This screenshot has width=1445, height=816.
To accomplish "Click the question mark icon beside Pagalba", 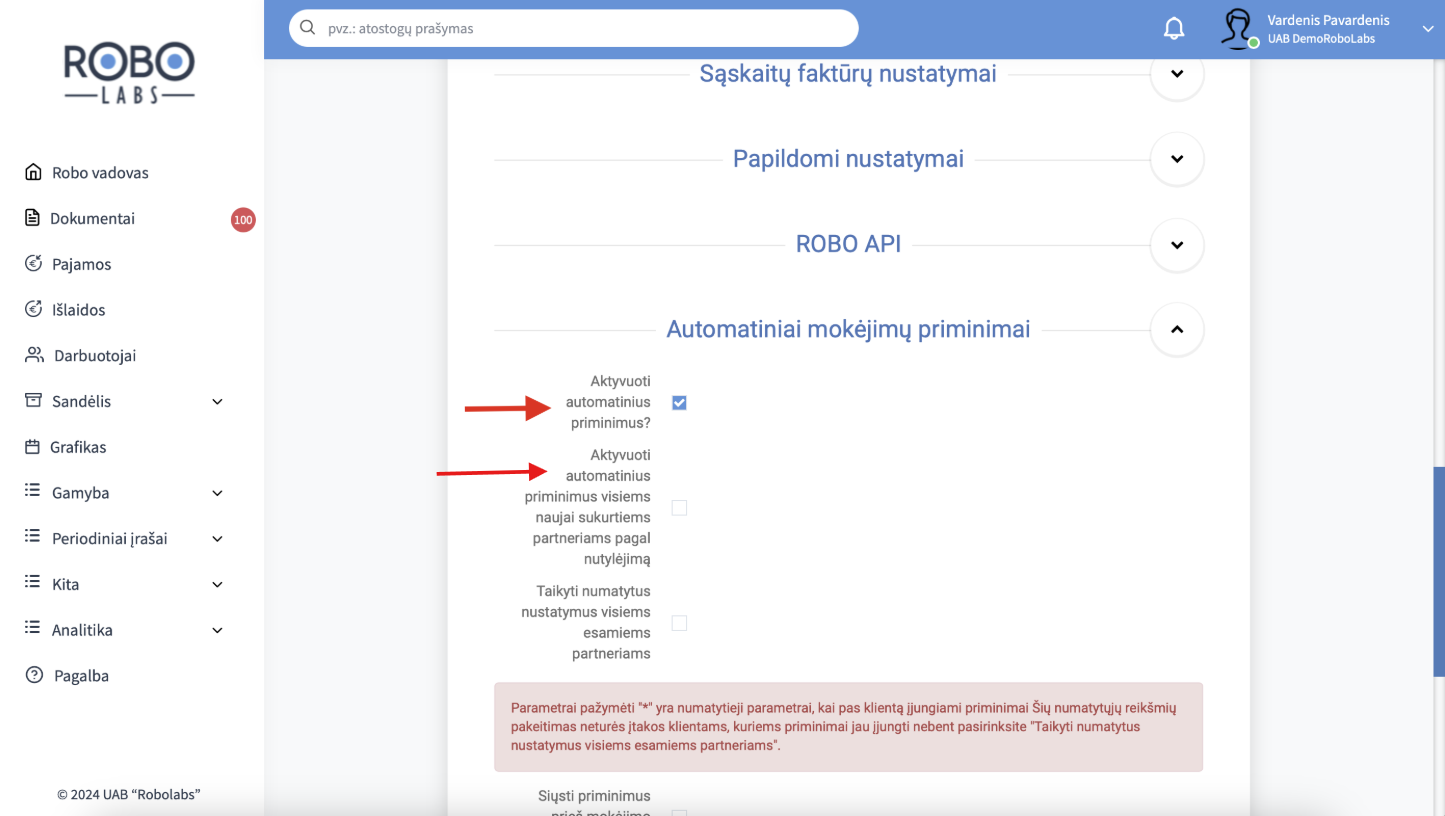I will (x=34, y=675).
